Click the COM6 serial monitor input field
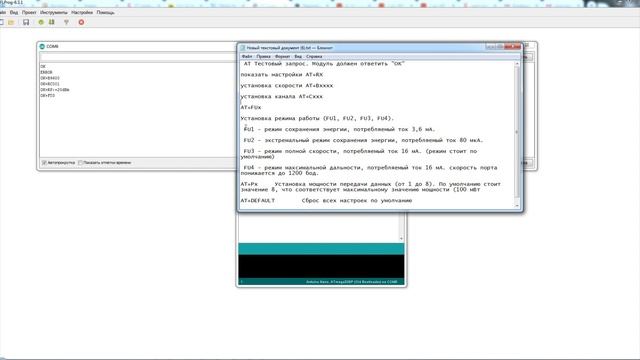 [138, 58]
